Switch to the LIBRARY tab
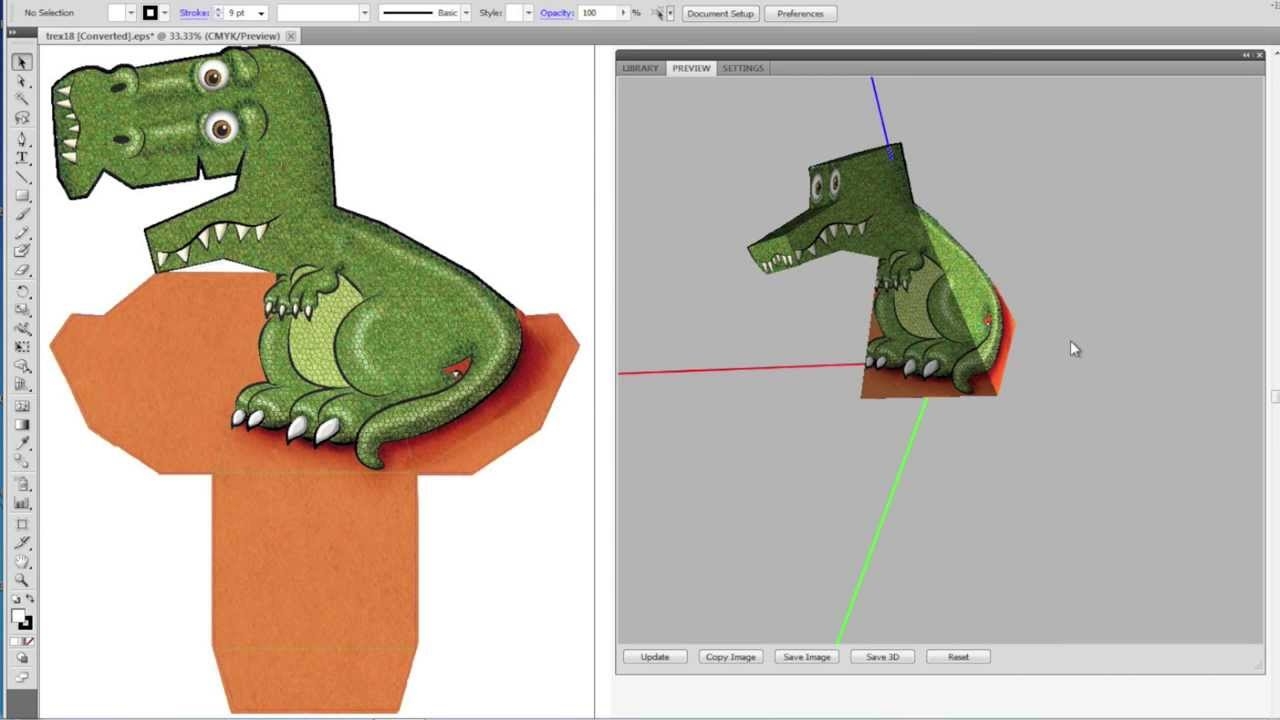The image size is (1280, 720). click(640, 68)
